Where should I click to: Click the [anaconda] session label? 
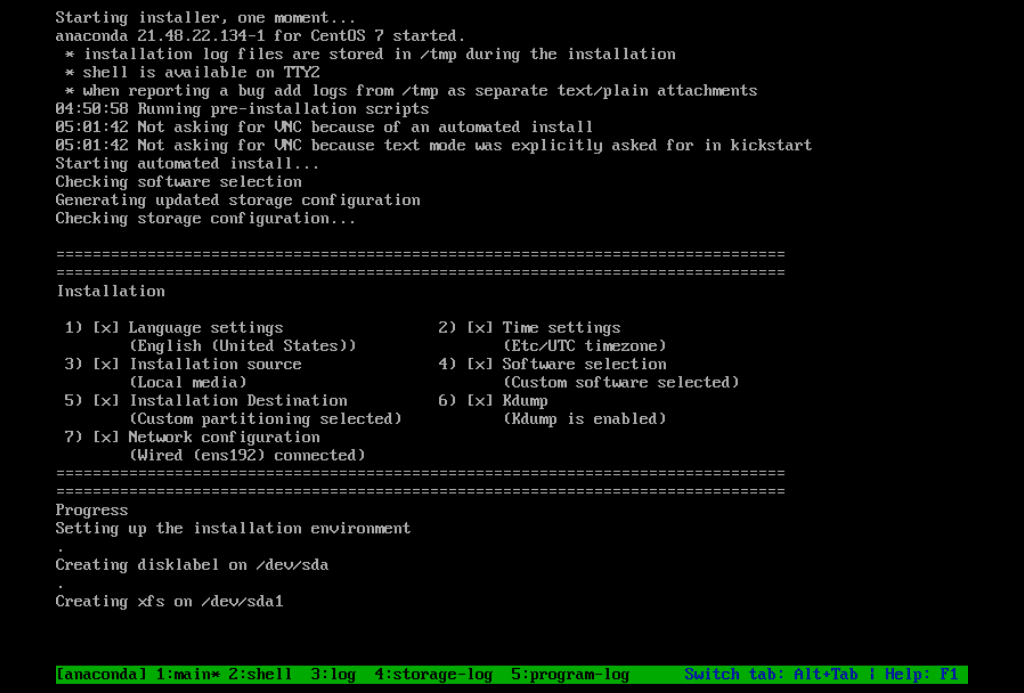[102, 674]
